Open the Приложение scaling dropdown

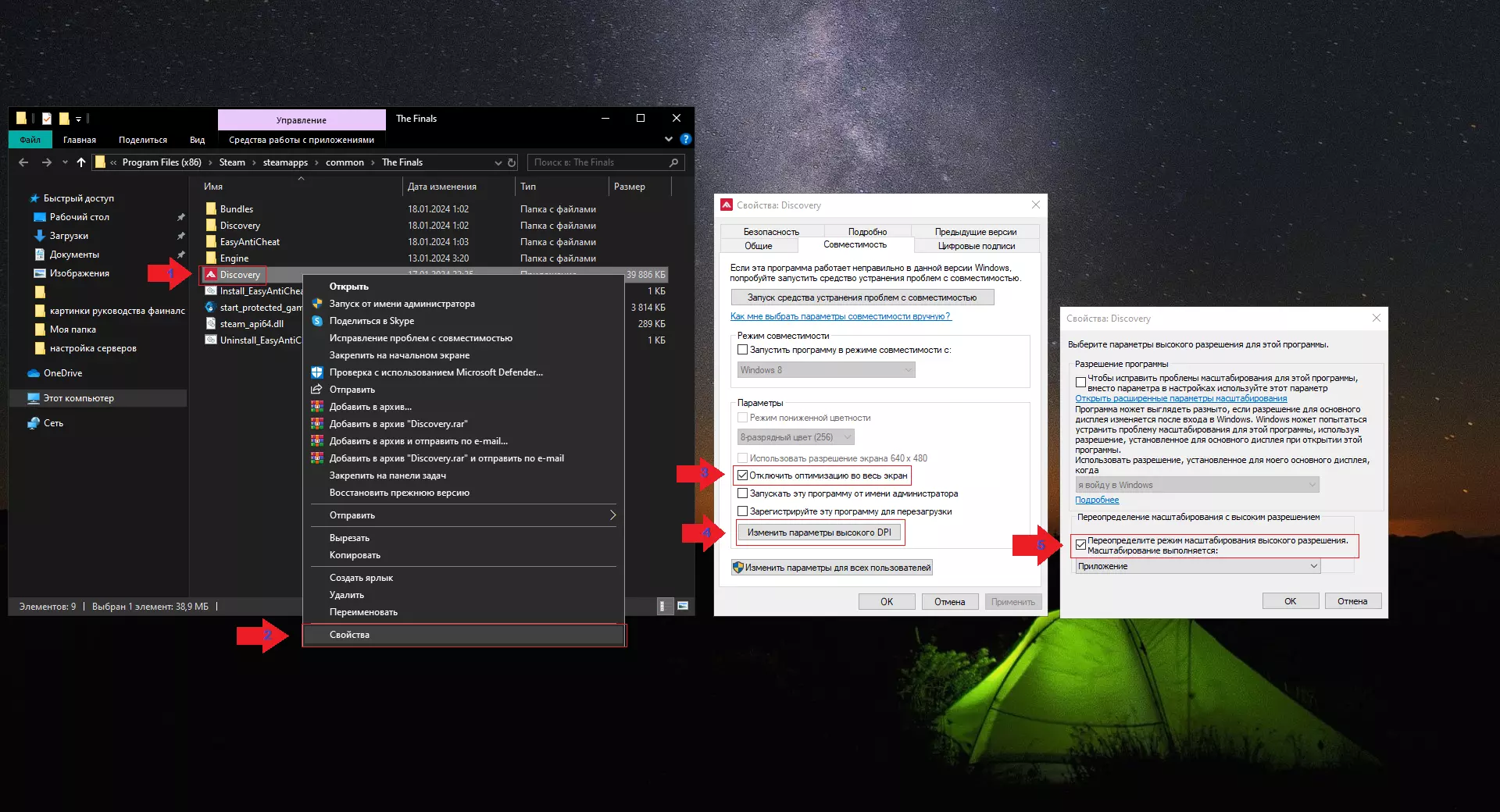coord(1198,566)
